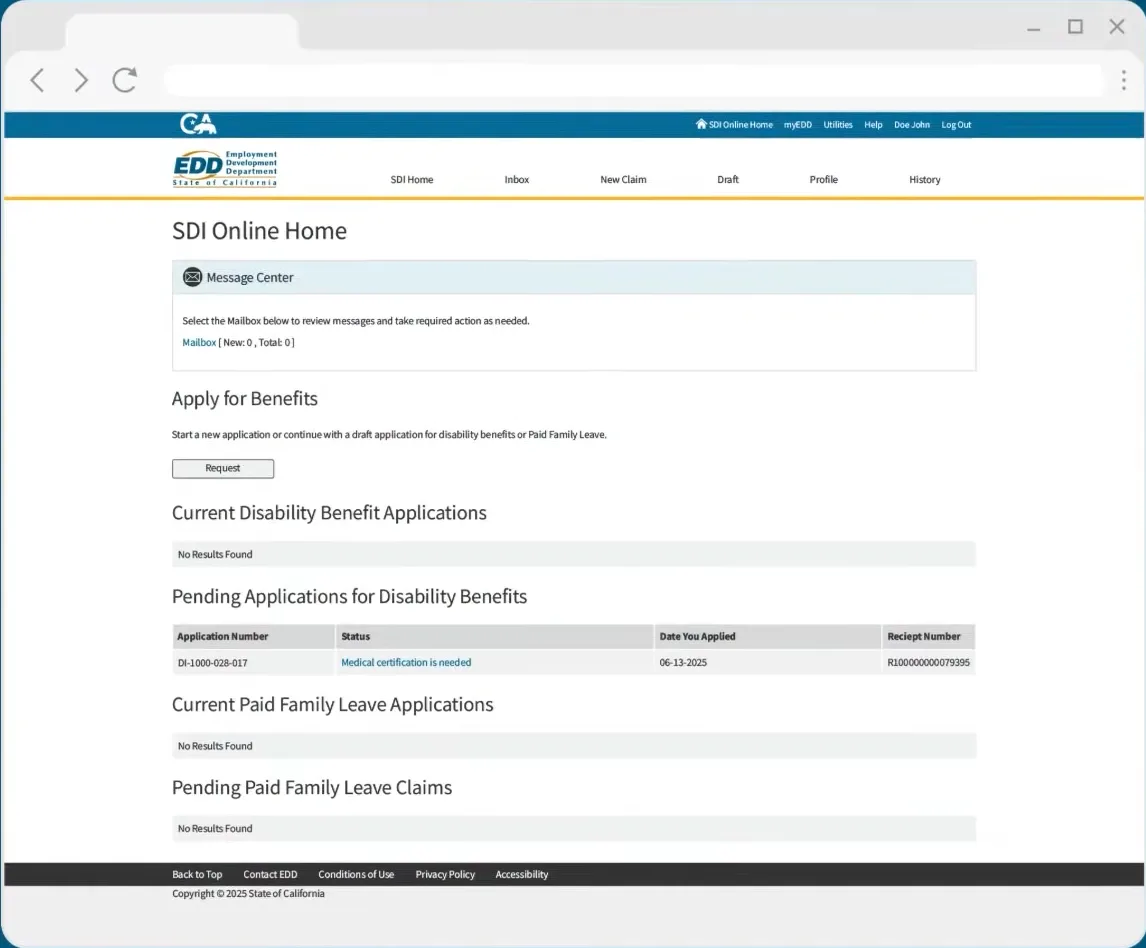Click the browser back arrow
The image size is (1146, 948).
coord(37,80)
